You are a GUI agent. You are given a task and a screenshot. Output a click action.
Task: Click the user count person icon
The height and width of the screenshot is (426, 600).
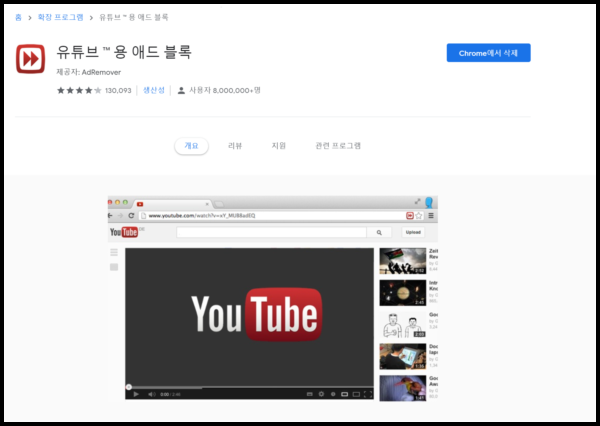(181, 91)
